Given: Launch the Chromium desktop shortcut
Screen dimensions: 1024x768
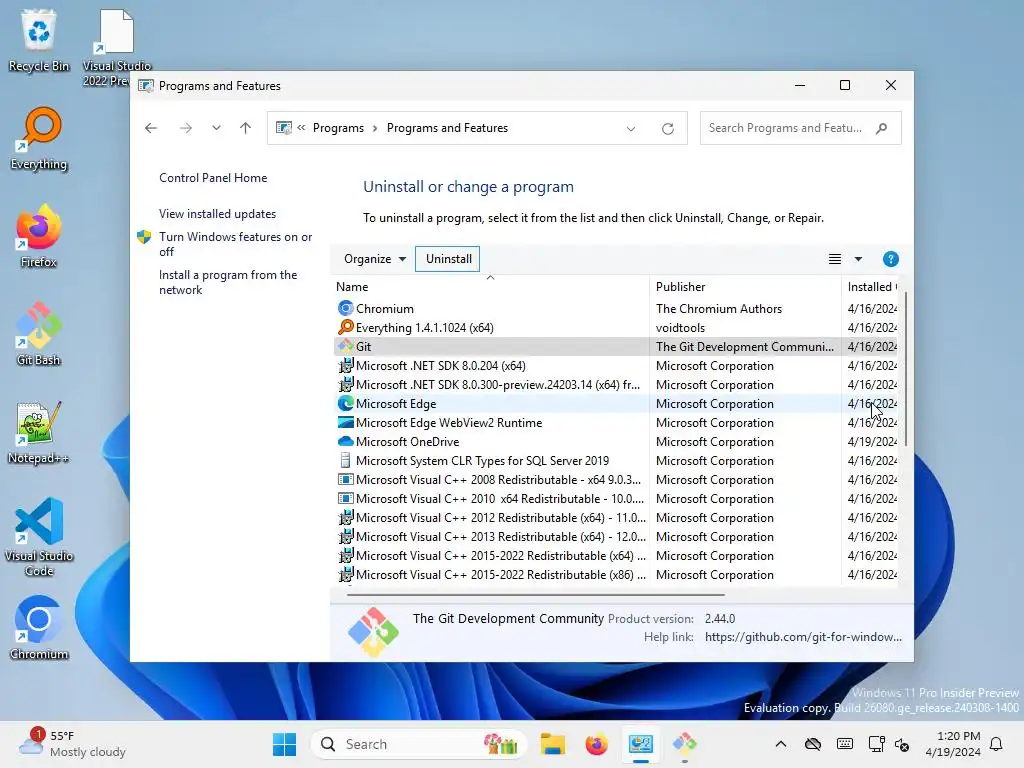Looking at the screenshot, I should coord(39,628).
